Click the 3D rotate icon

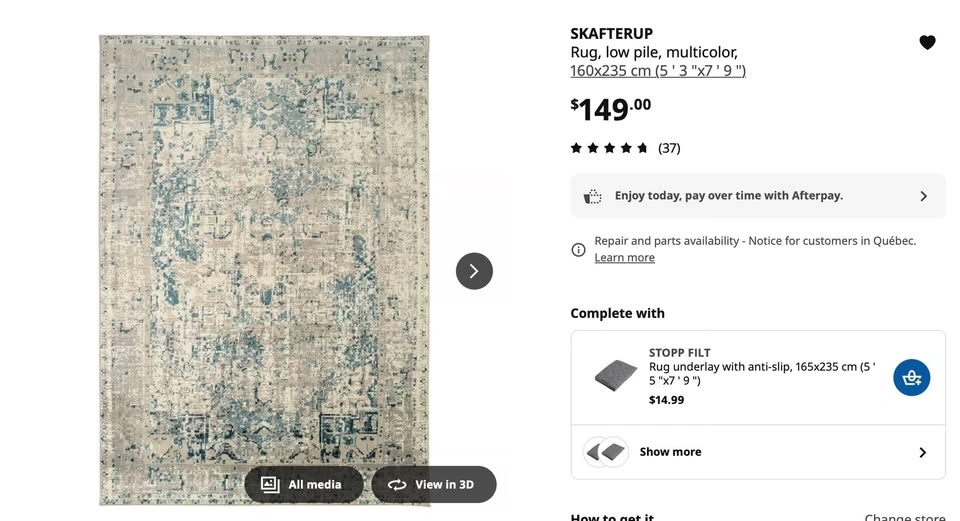click(397, 485)
